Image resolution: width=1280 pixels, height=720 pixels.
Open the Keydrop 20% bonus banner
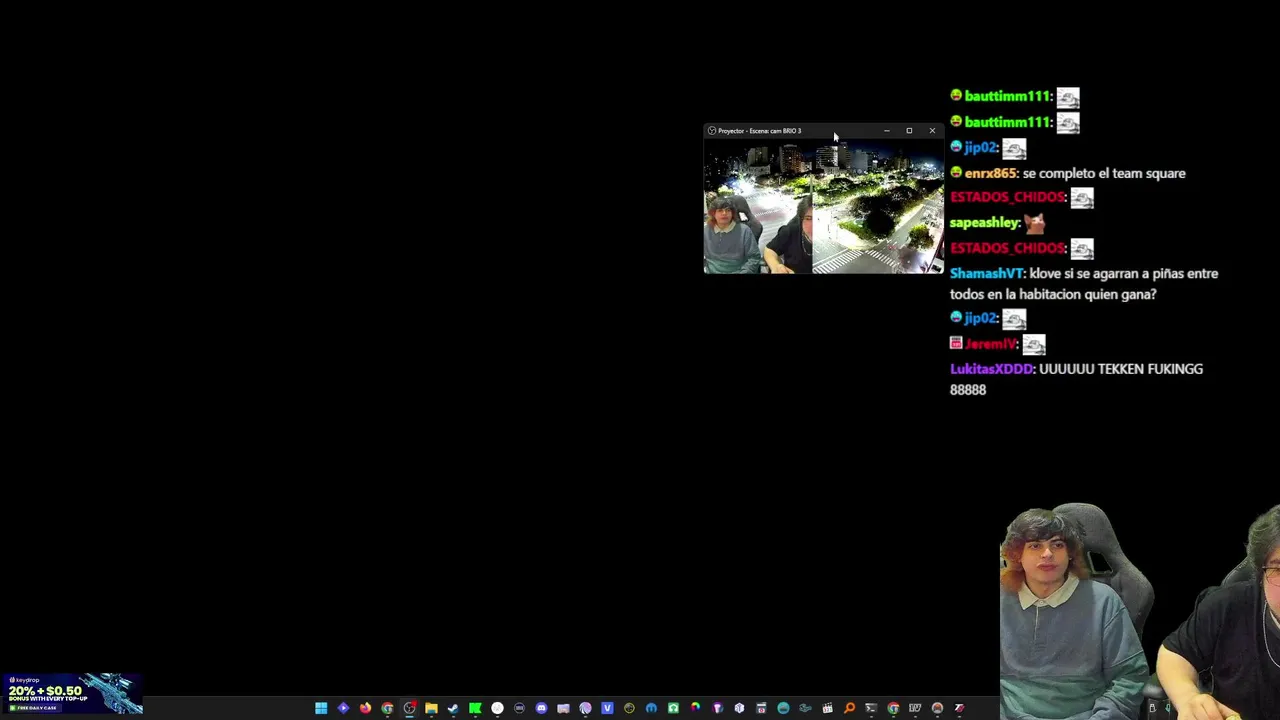tap(72, 693)
